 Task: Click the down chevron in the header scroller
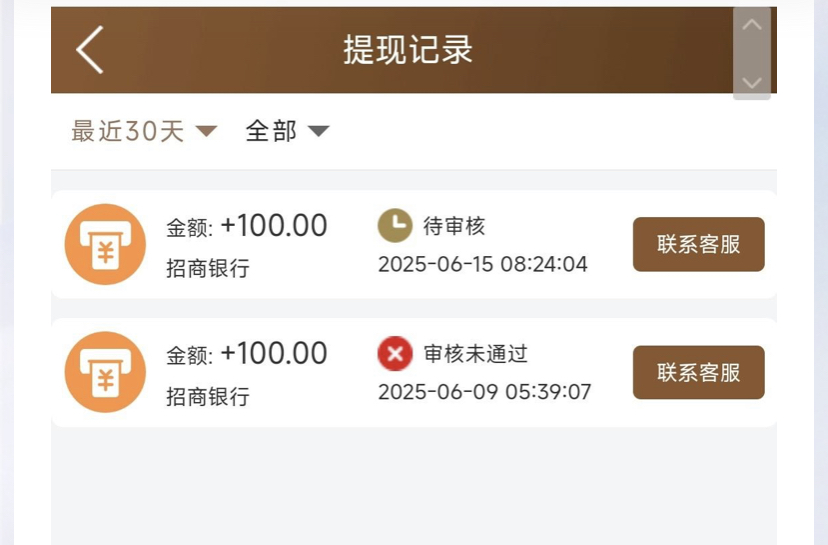(x=751, y=82)
